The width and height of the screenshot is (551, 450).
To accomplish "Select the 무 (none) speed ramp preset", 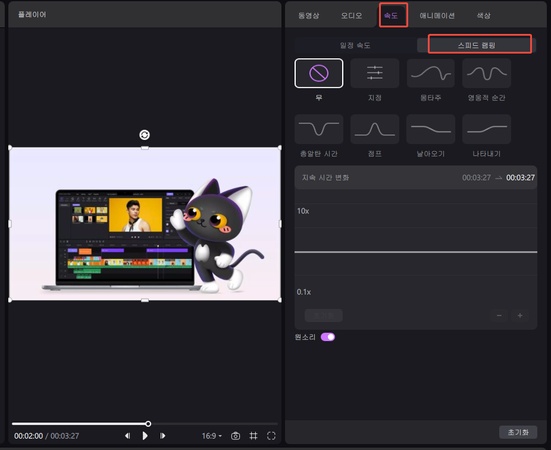I will tap(319, 73).
